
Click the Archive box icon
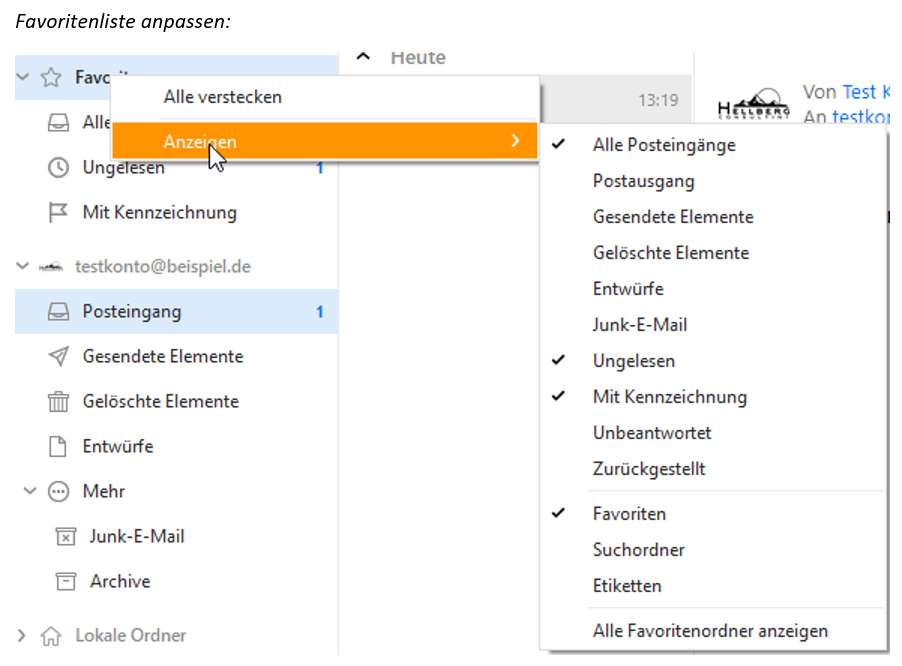click(x=66, y=581)
